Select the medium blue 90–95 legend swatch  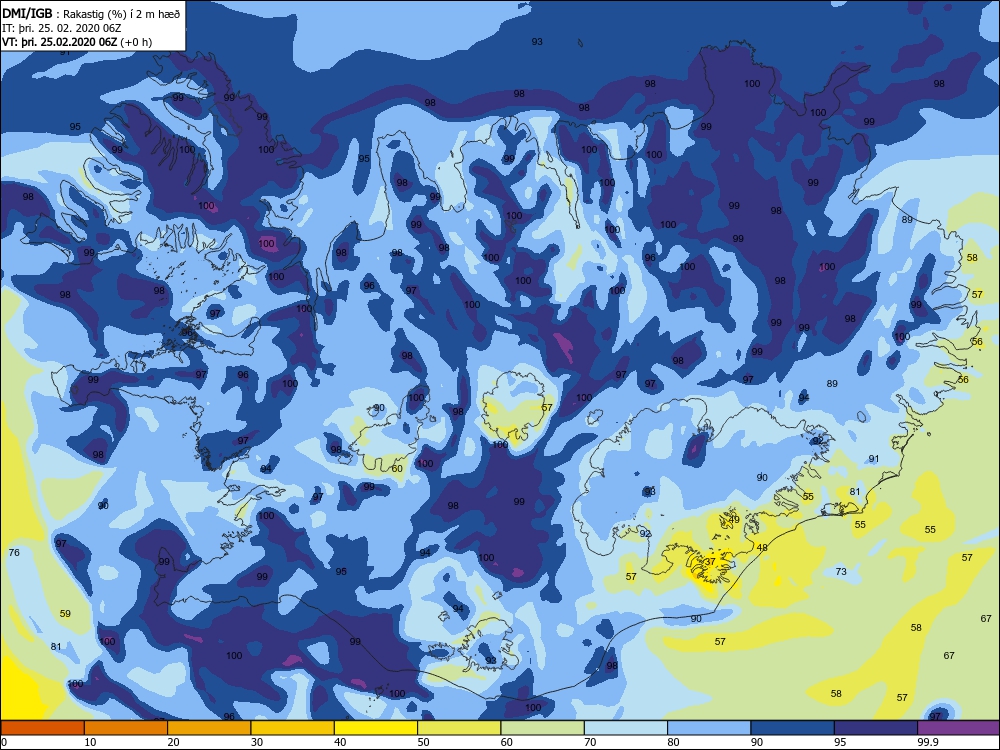(792, 728)
